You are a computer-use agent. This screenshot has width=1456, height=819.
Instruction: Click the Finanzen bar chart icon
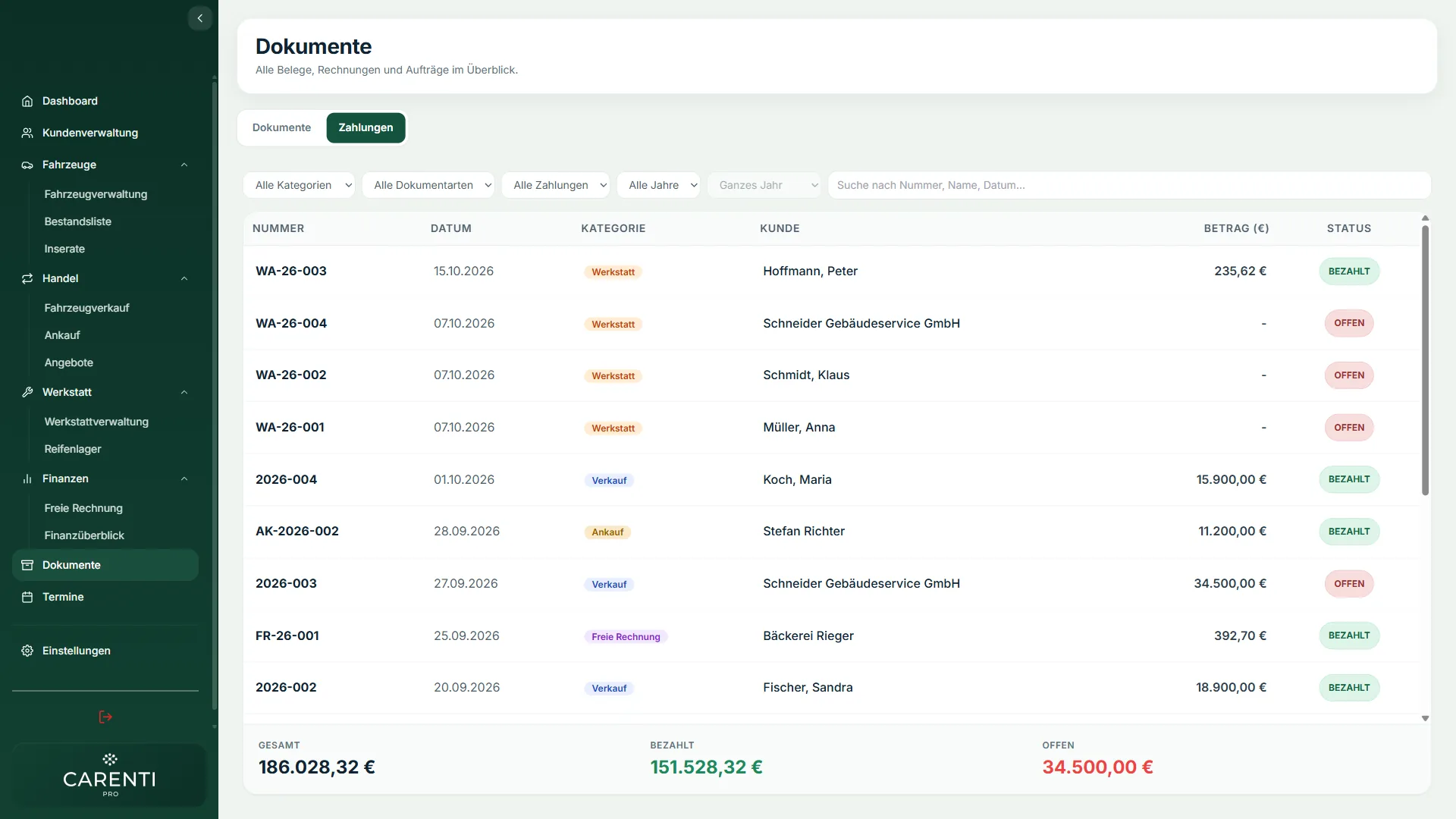27,479
